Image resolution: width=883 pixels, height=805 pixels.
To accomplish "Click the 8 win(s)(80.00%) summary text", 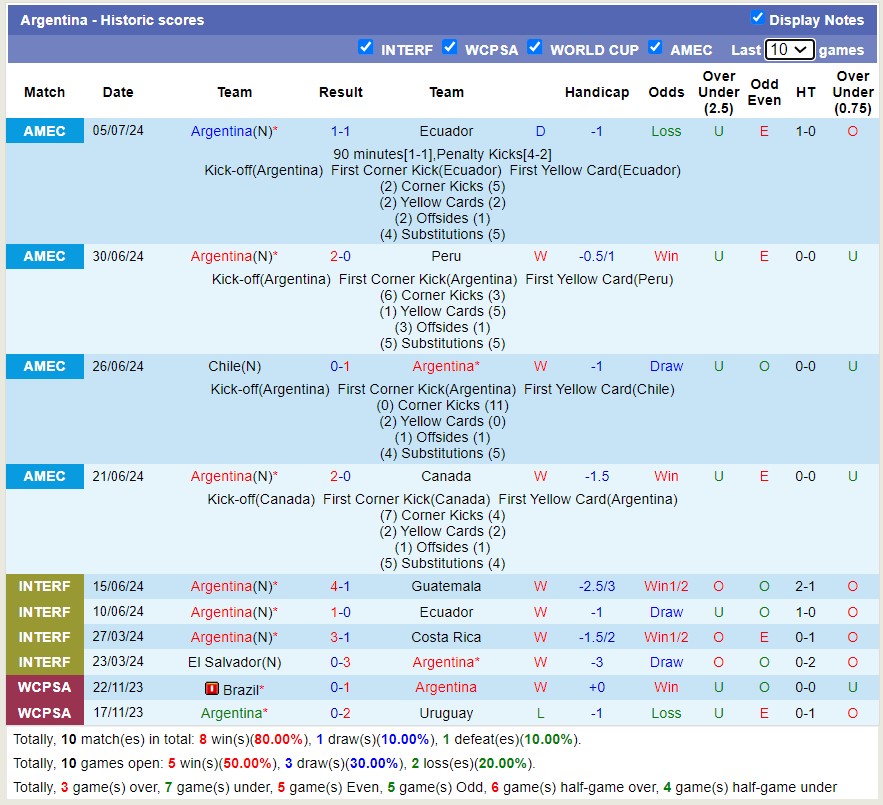I will (254, 739).
